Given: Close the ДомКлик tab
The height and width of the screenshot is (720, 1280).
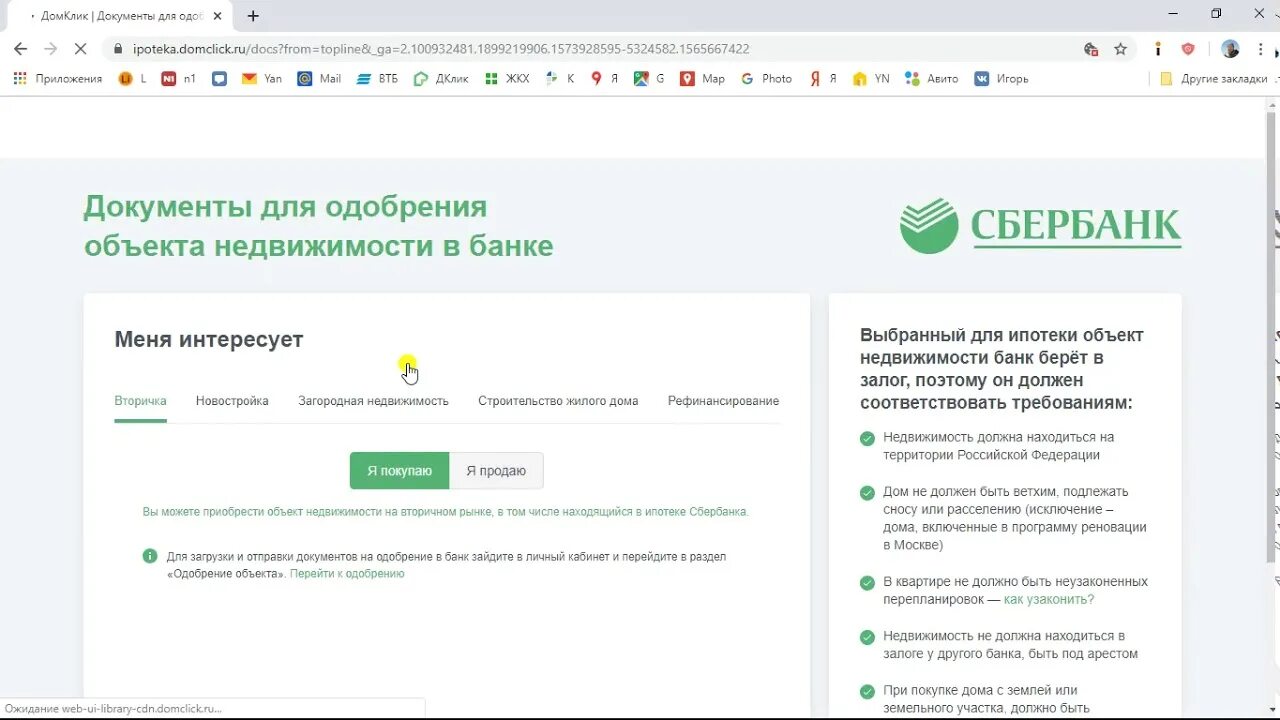Looking at the screenshot, I should 217,16.
